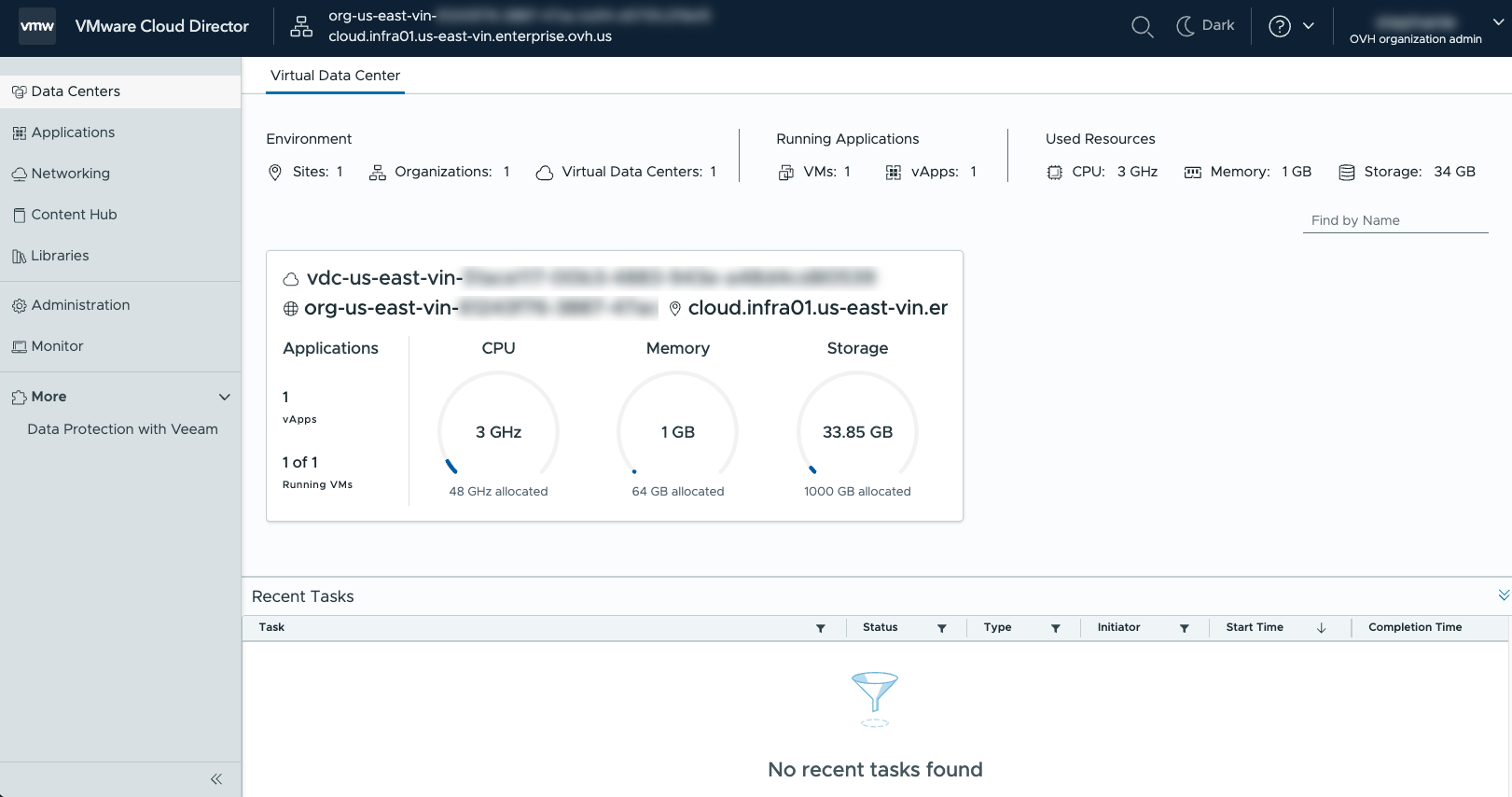Click the Memory icon in Used Resources

tap(1193, 173)
